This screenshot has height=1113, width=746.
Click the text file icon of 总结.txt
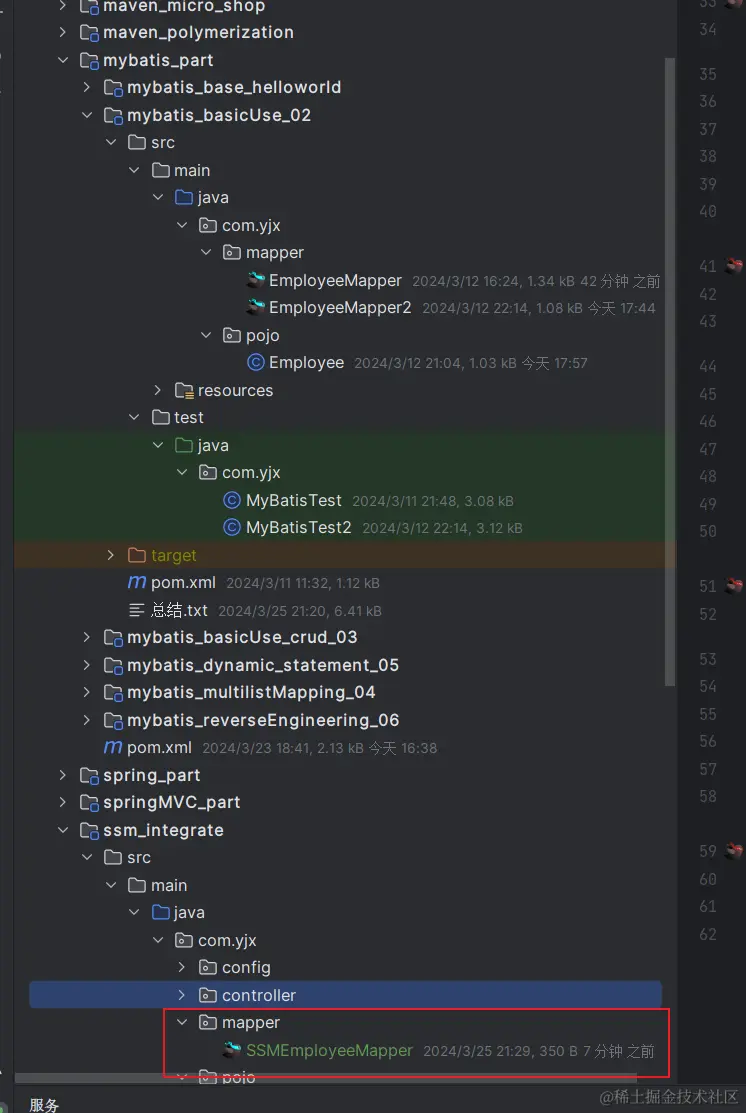coord(136,610)
